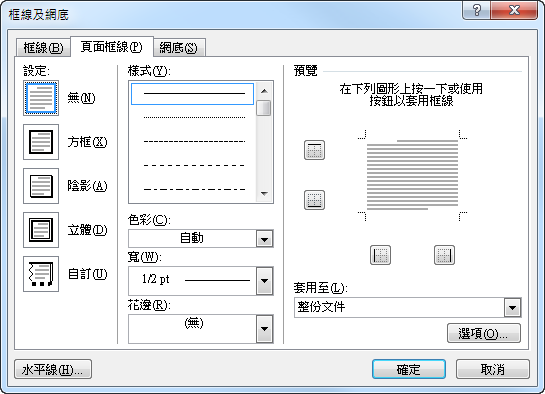
Task: Confirm with the 確定 button
Action: pos(409,369)
